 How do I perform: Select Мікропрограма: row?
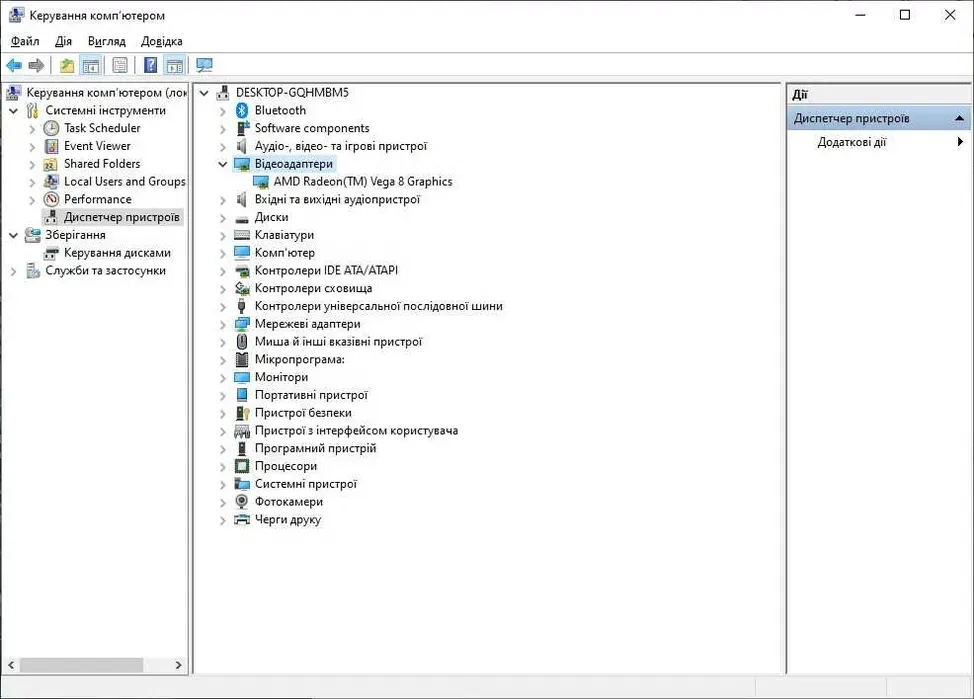pos(299,359)
